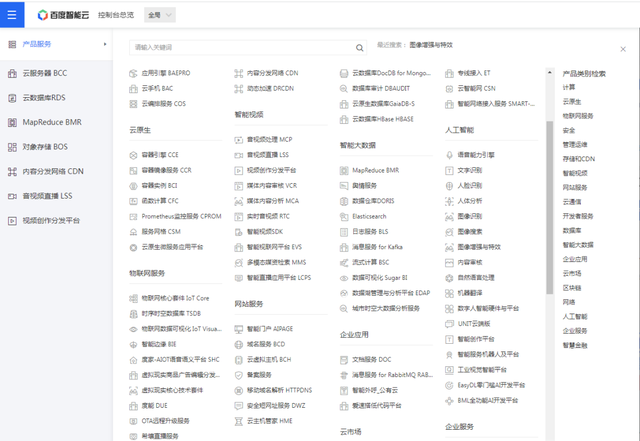Click the 动态加速 DRCDN icon

(239, 89)
